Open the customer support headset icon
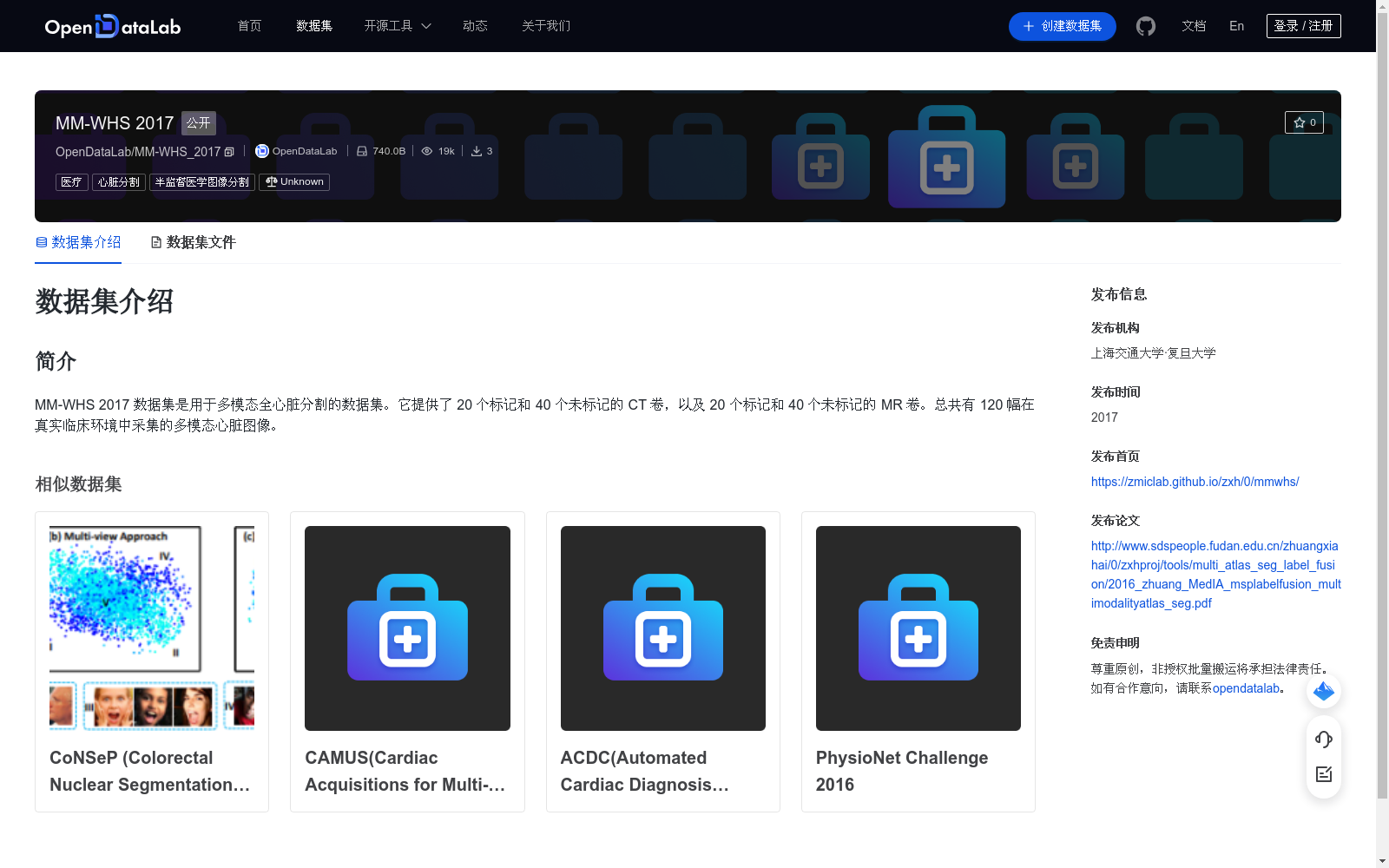The image size is (1389, 868). [x=1324, y=739]
